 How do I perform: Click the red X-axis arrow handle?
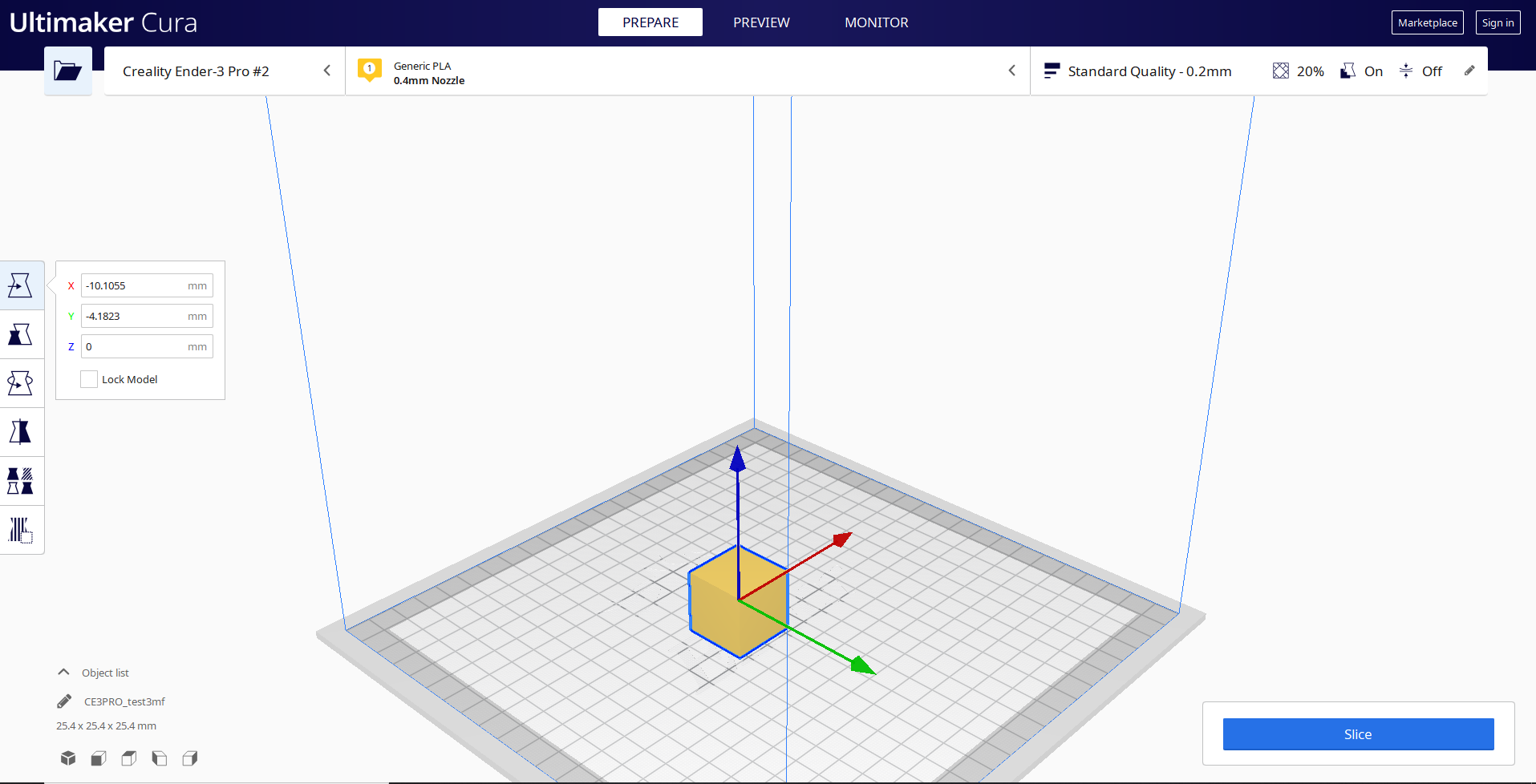842,539
